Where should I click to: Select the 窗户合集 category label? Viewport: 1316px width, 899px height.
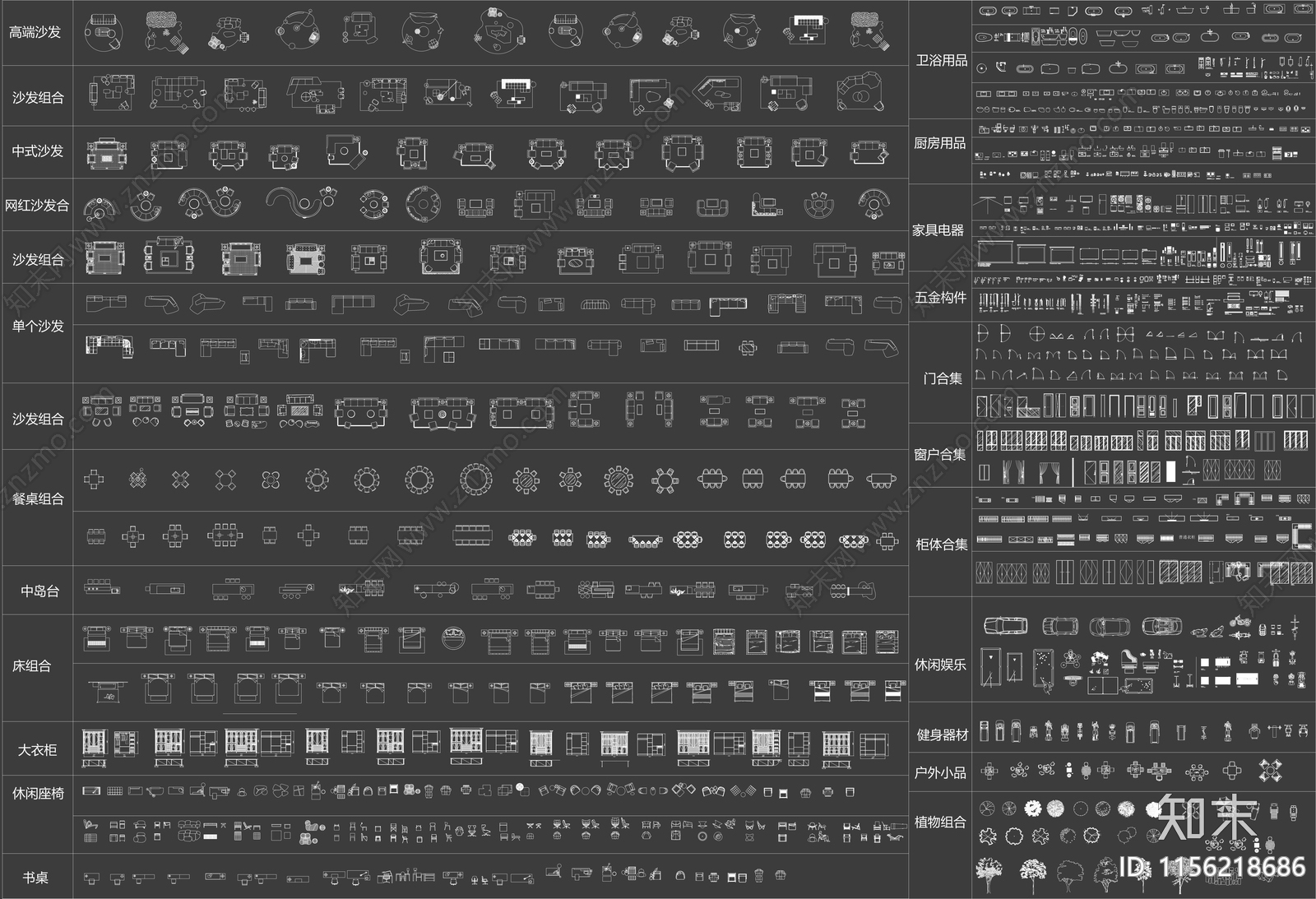coord(939,454)
